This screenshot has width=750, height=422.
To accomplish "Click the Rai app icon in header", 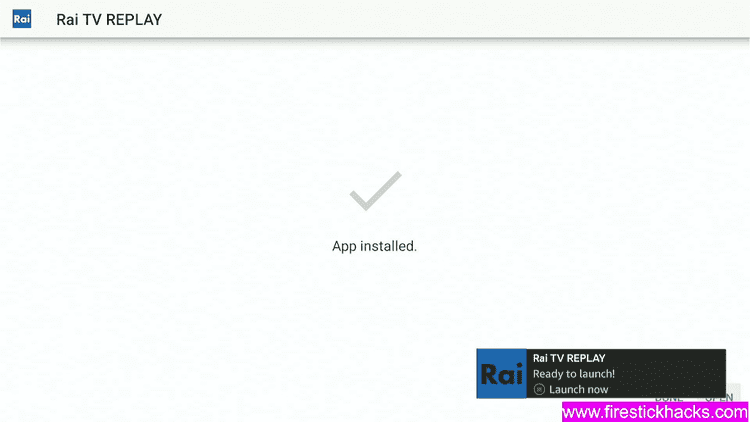I will click(22, 19).
